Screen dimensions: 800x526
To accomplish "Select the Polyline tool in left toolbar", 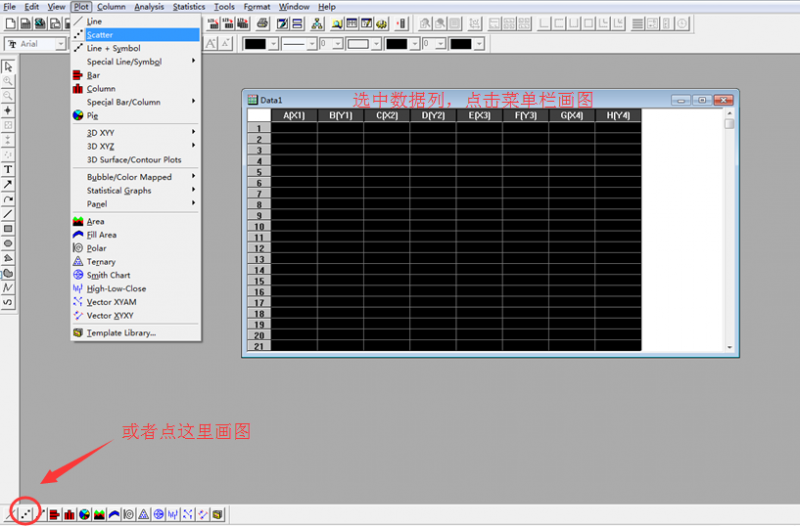I will point(8,288).
